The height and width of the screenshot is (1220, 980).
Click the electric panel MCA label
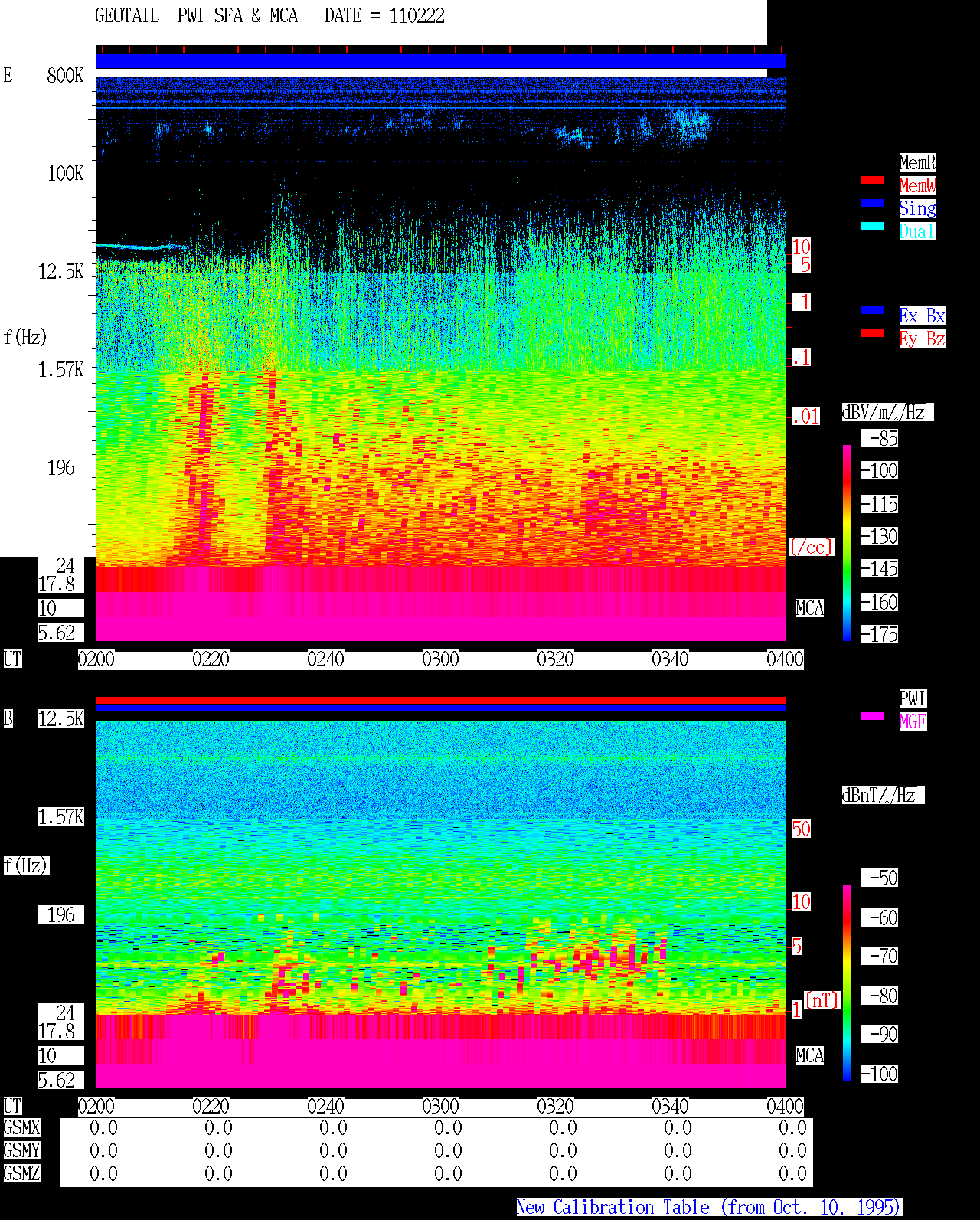810,609
